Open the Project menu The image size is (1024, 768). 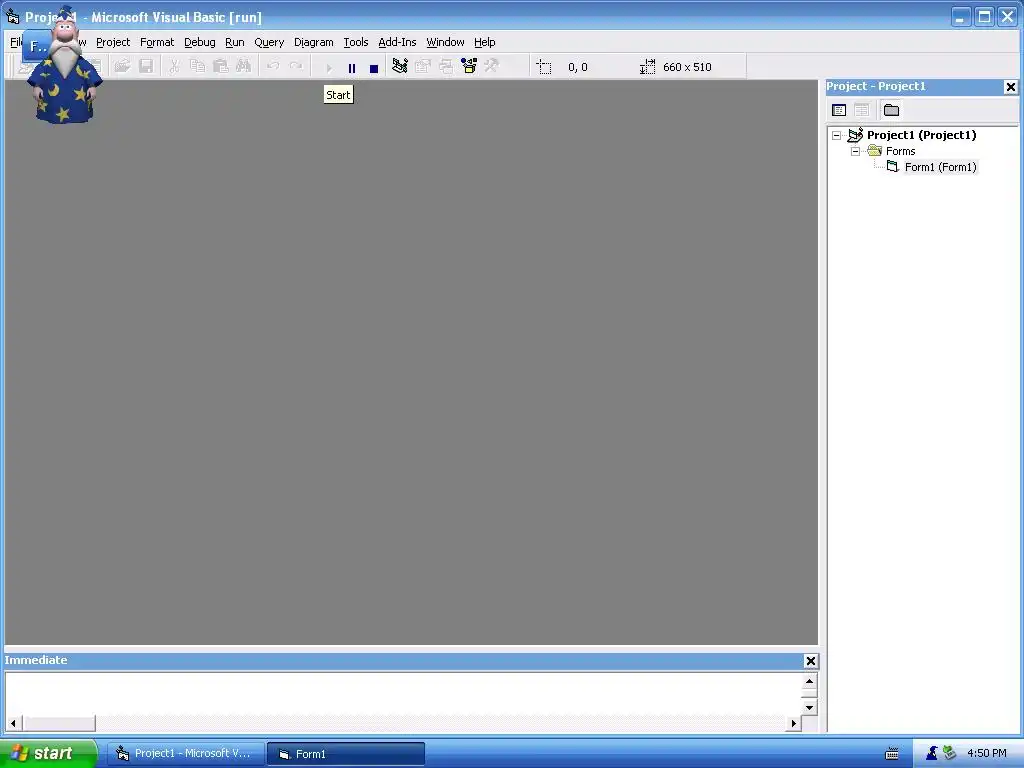click(113, 42)
